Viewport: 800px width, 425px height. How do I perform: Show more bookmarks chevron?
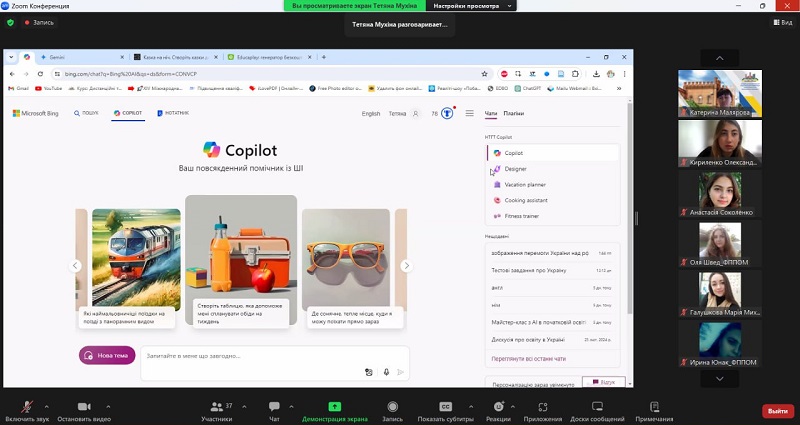(x=619, y=88)
